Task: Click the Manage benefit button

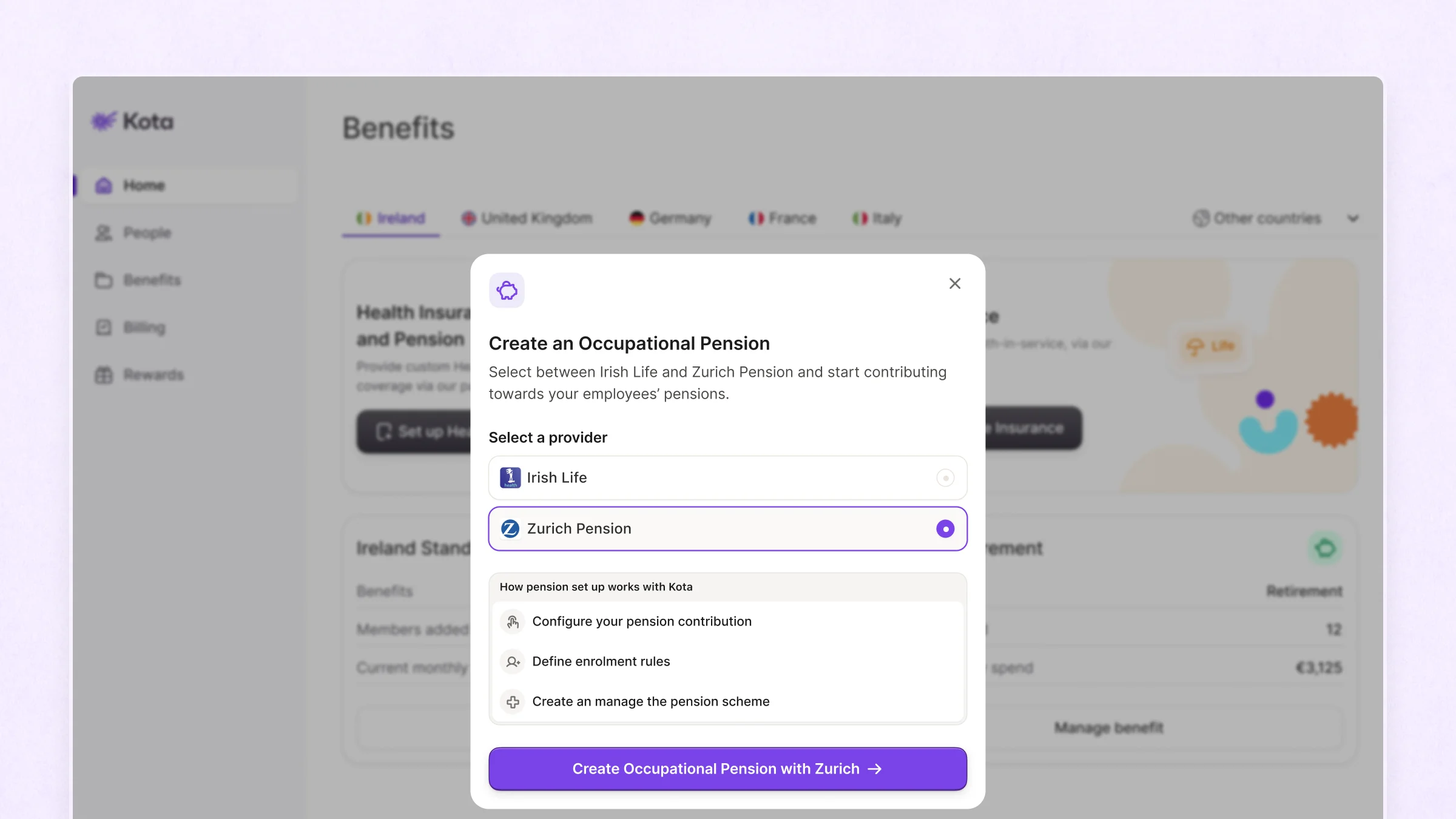Action: (x=1108, y=727)
